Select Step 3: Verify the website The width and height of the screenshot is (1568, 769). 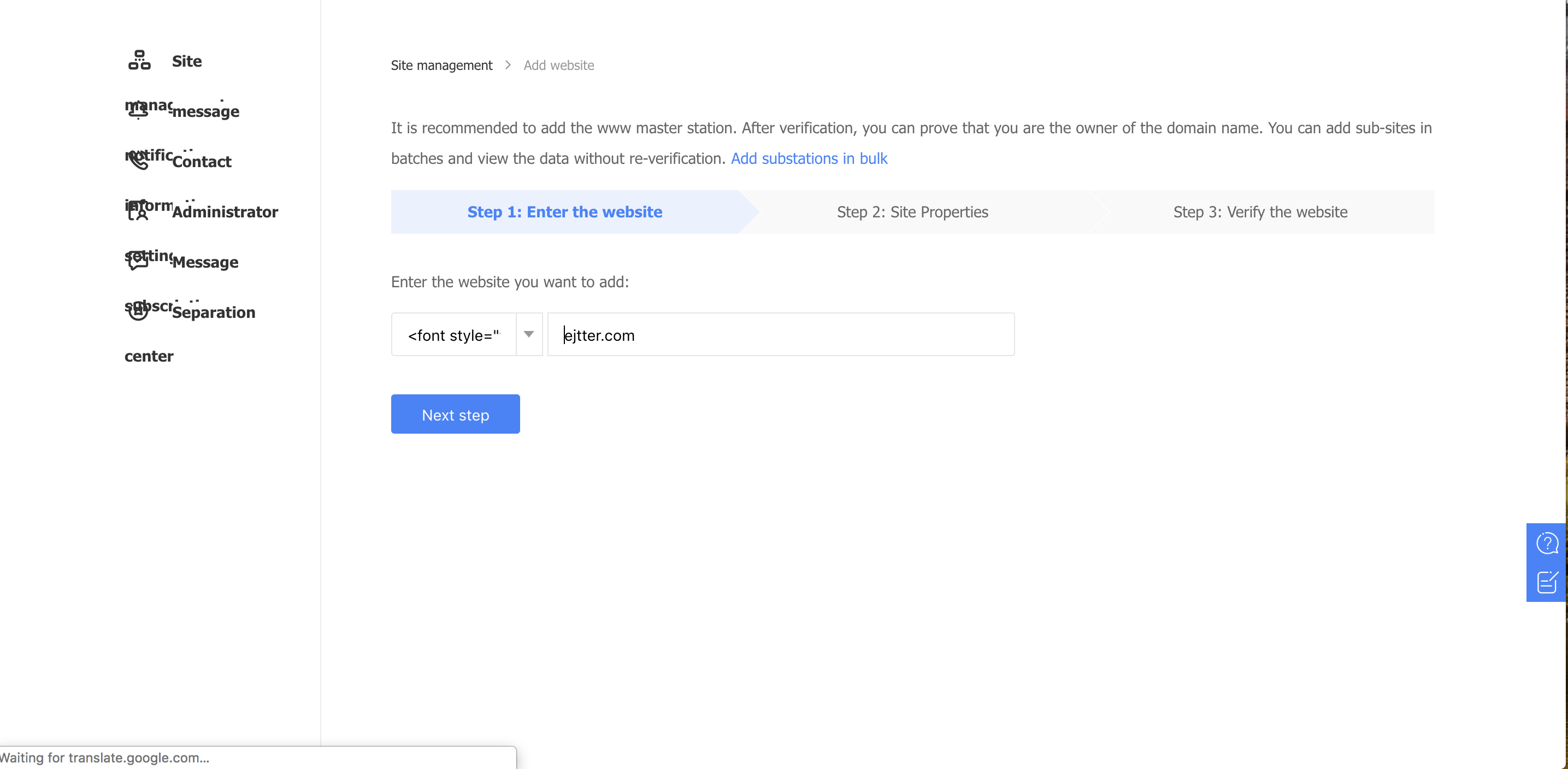click(x=1260, y=212)
